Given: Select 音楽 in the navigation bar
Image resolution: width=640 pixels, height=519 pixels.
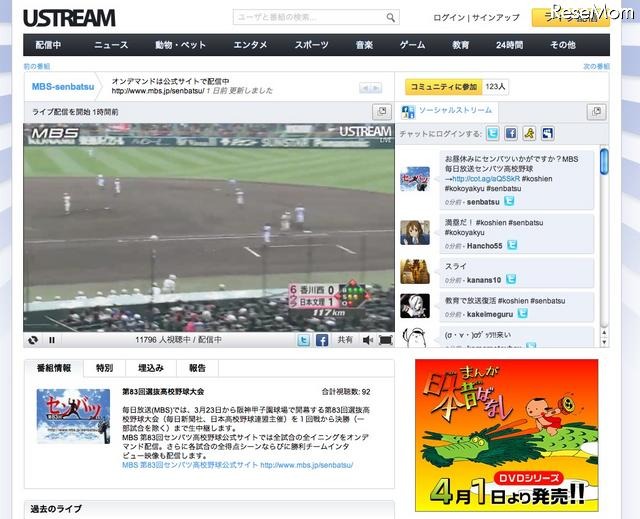Looking at the screenshot, I should 364,45.
